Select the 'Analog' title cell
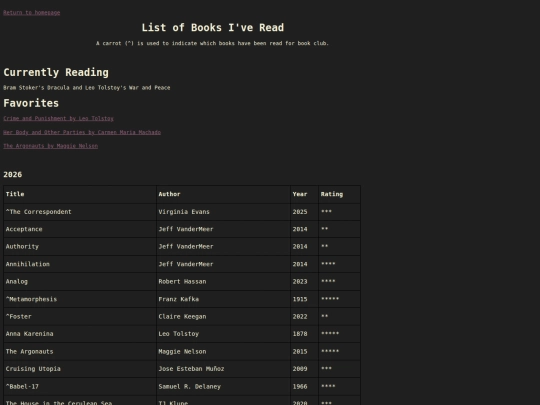The height and width of the screenshot is (405, 540). point(80,282)
